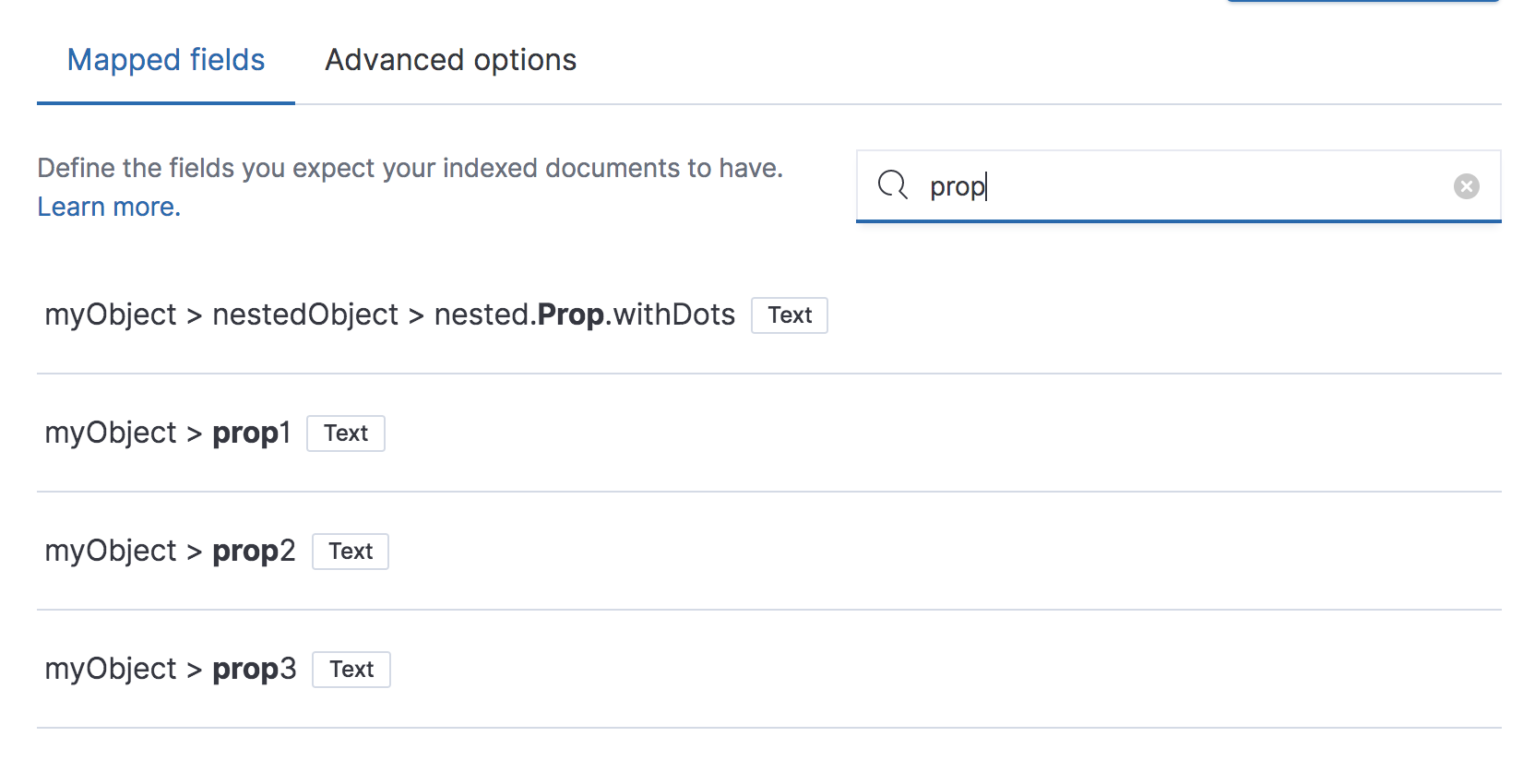The image size is (1535, 784).
Task: Click myObject in the prop1 row
Action: 111,434
